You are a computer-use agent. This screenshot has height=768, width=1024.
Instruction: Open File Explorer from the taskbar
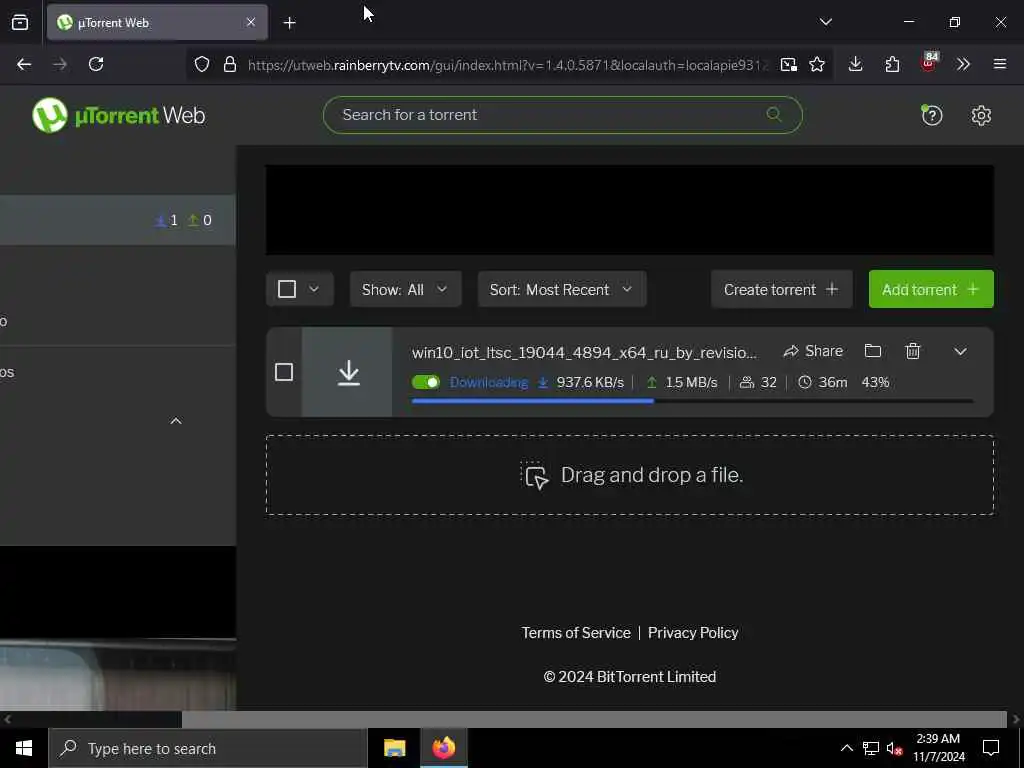tap(394, 748)
